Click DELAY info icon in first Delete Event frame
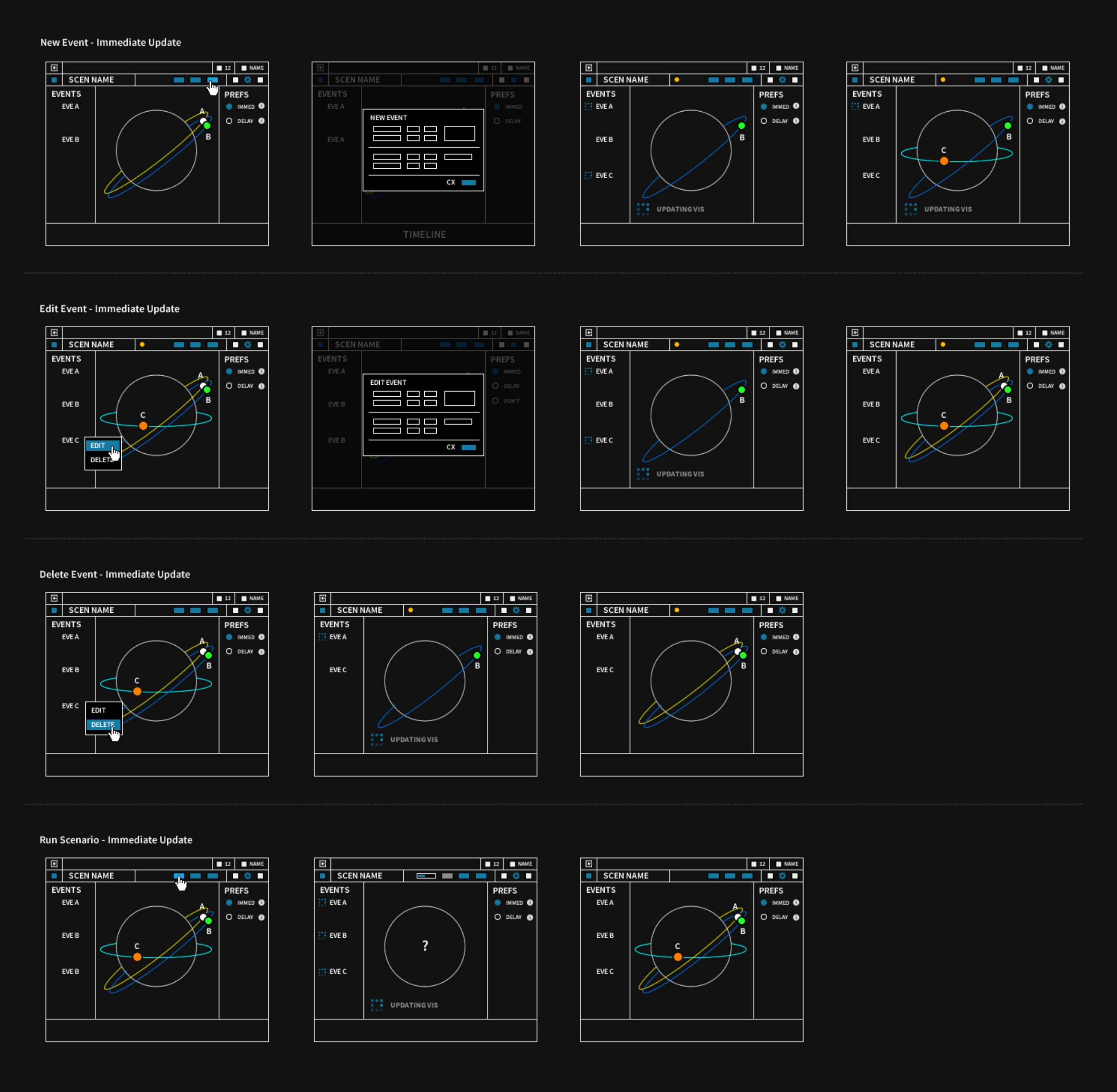The height and width of the screenshot is (1092, 1117). click(x=262, y=651)
